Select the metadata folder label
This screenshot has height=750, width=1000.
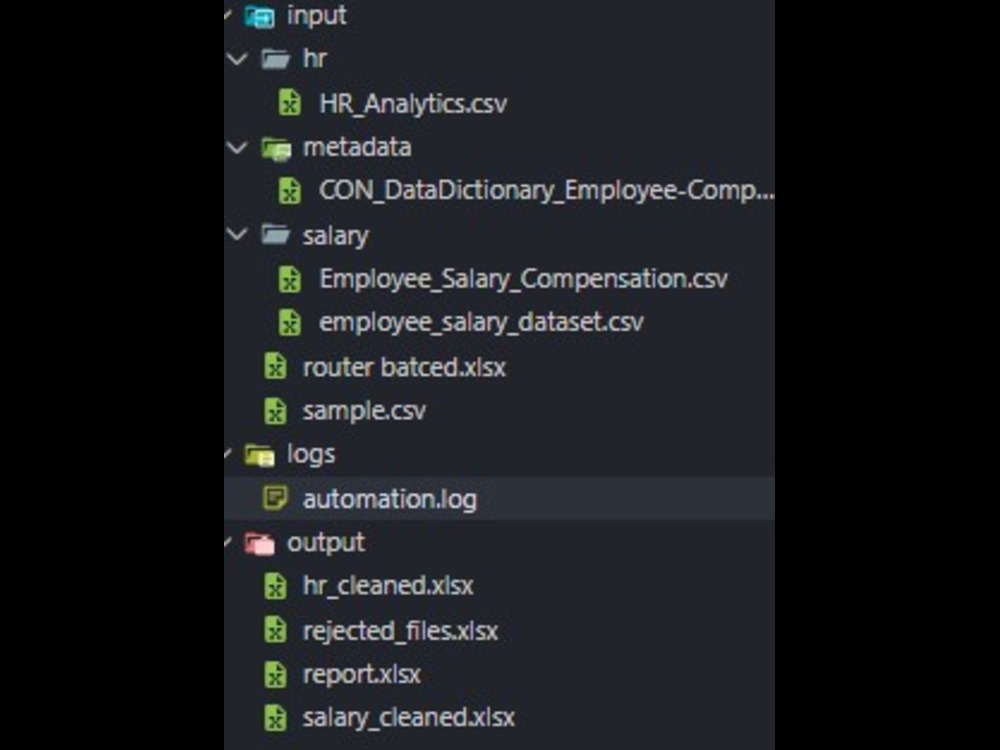357,147
